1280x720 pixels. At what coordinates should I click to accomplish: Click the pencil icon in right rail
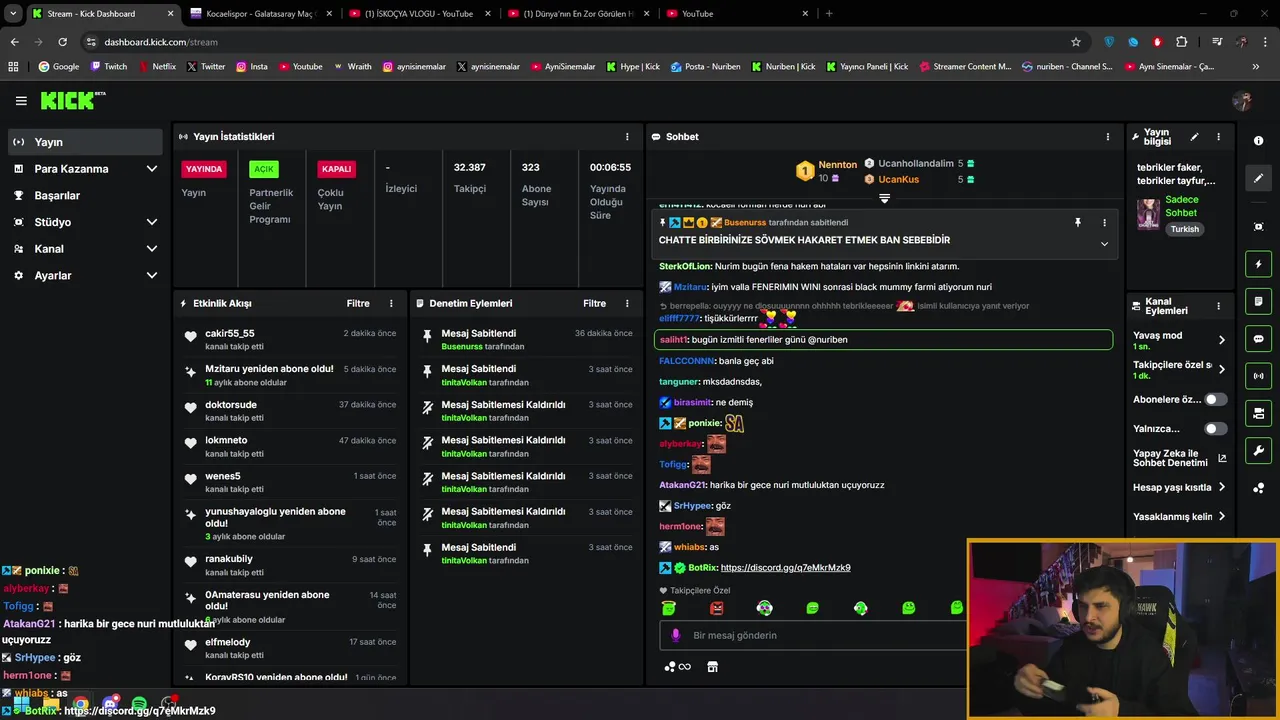(1259, 178)
